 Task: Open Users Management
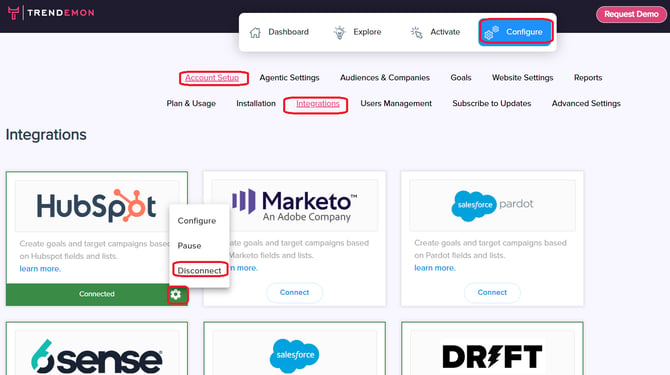tap(396, 103)
